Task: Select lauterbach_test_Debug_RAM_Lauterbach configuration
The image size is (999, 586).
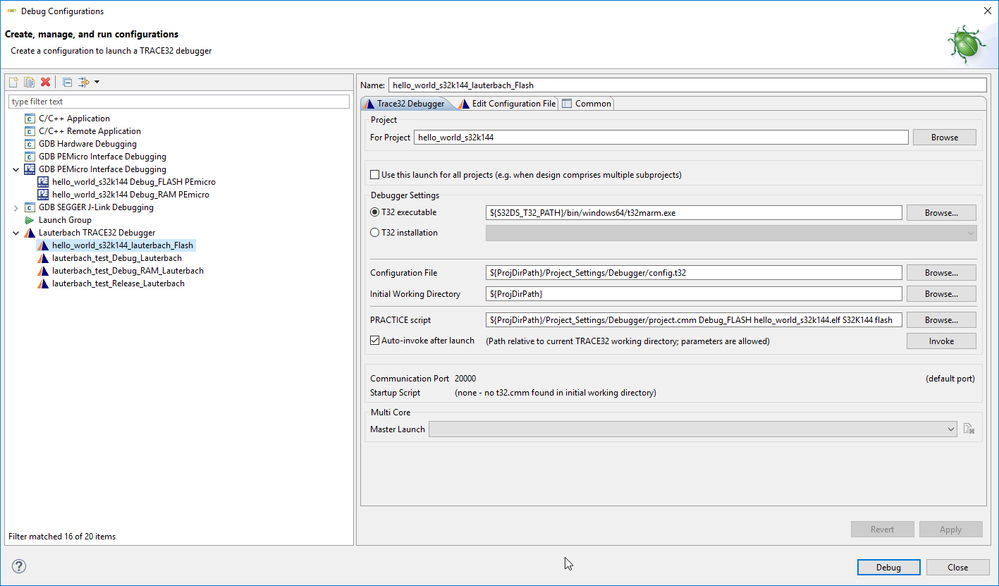Action: tap(127, 271)
